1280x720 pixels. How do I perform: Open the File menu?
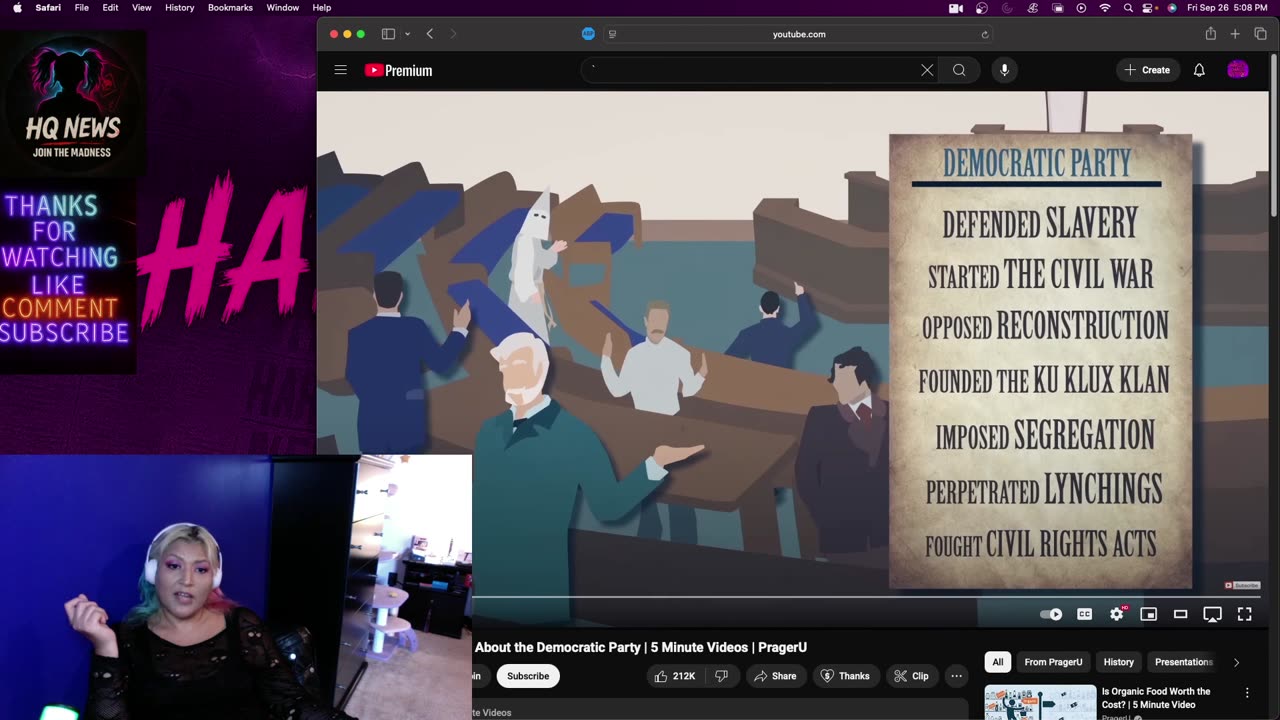(82, 8)
